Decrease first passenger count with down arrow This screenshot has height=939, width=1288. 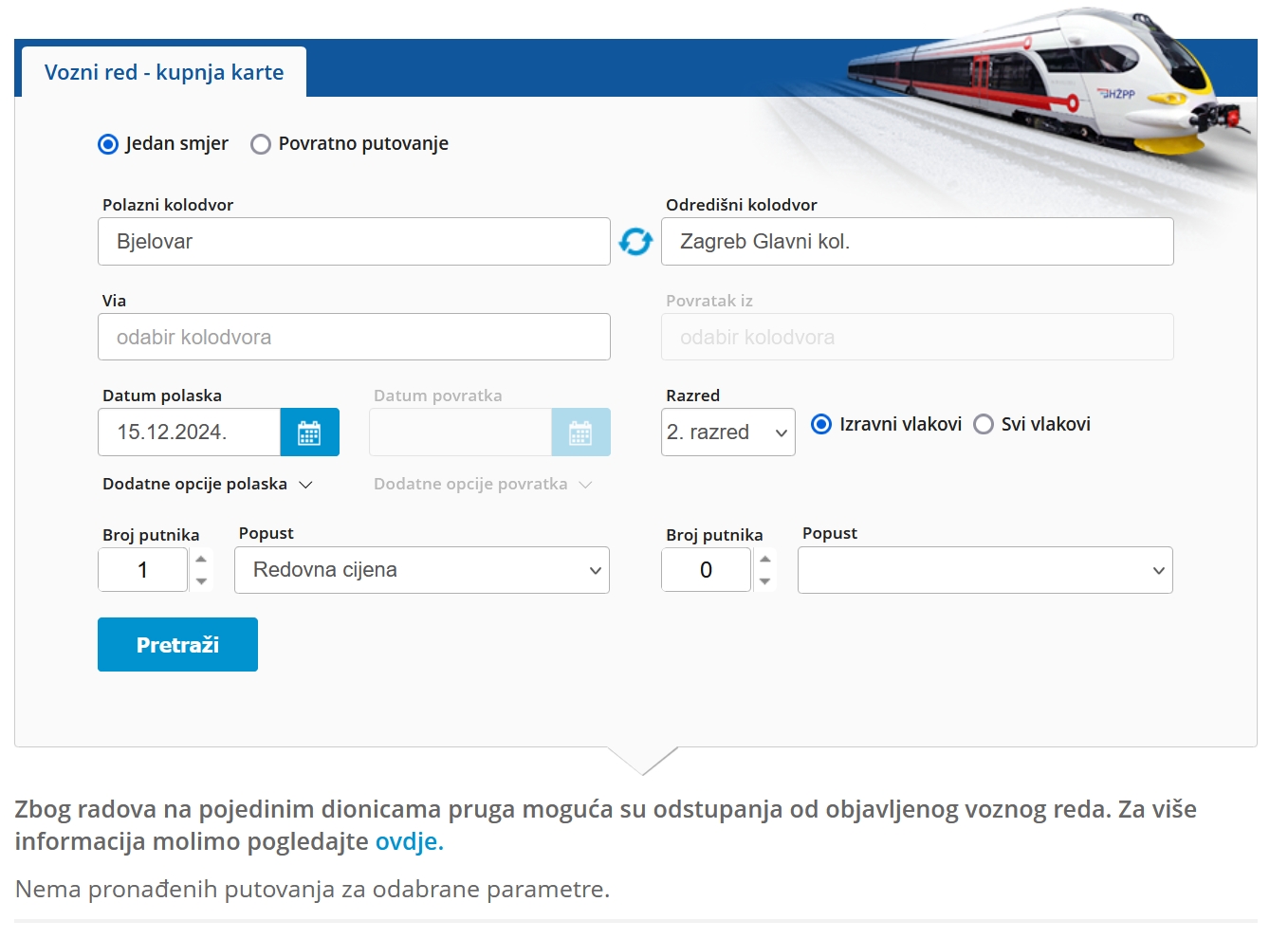coord(201,580)
